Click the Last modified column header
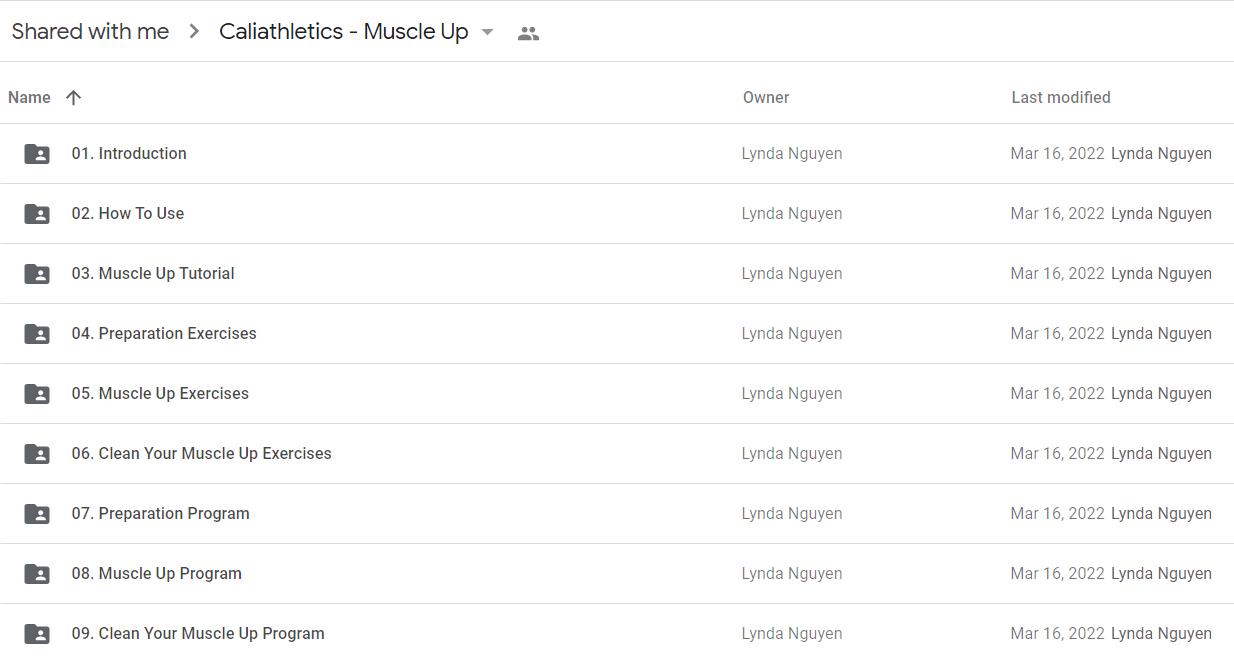1234x660 pixels. tap(1061, 97)
